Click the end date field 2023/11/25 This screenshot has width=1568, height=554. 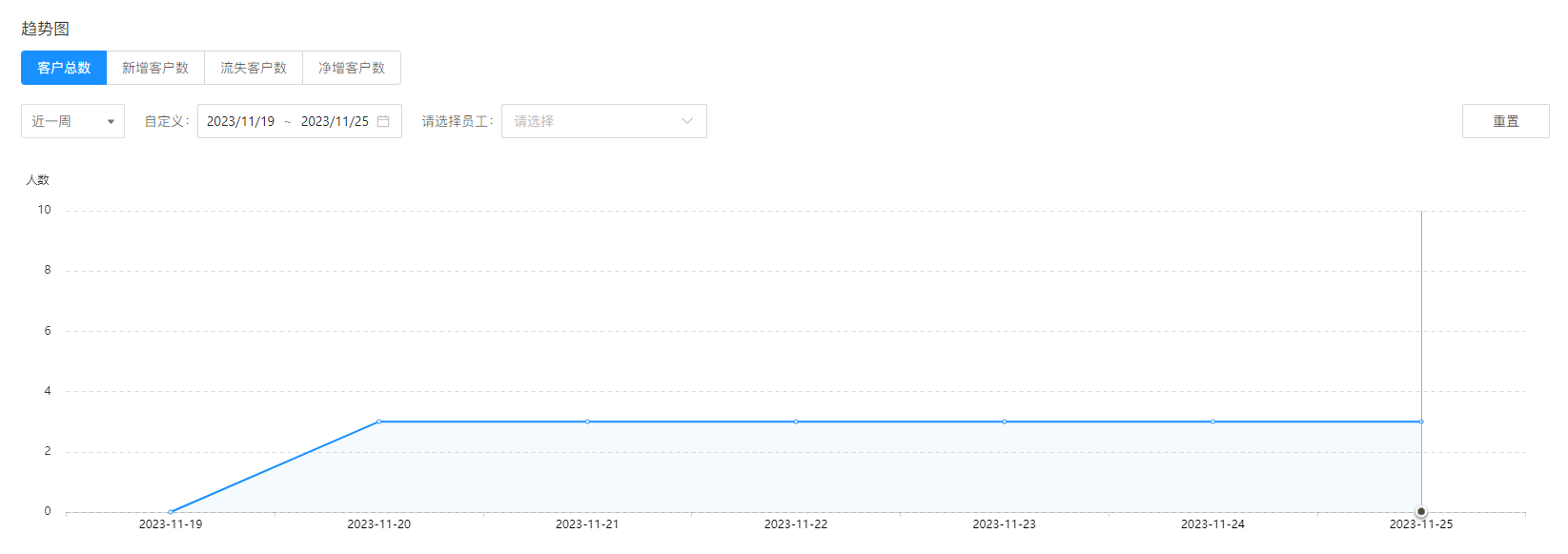335,121
